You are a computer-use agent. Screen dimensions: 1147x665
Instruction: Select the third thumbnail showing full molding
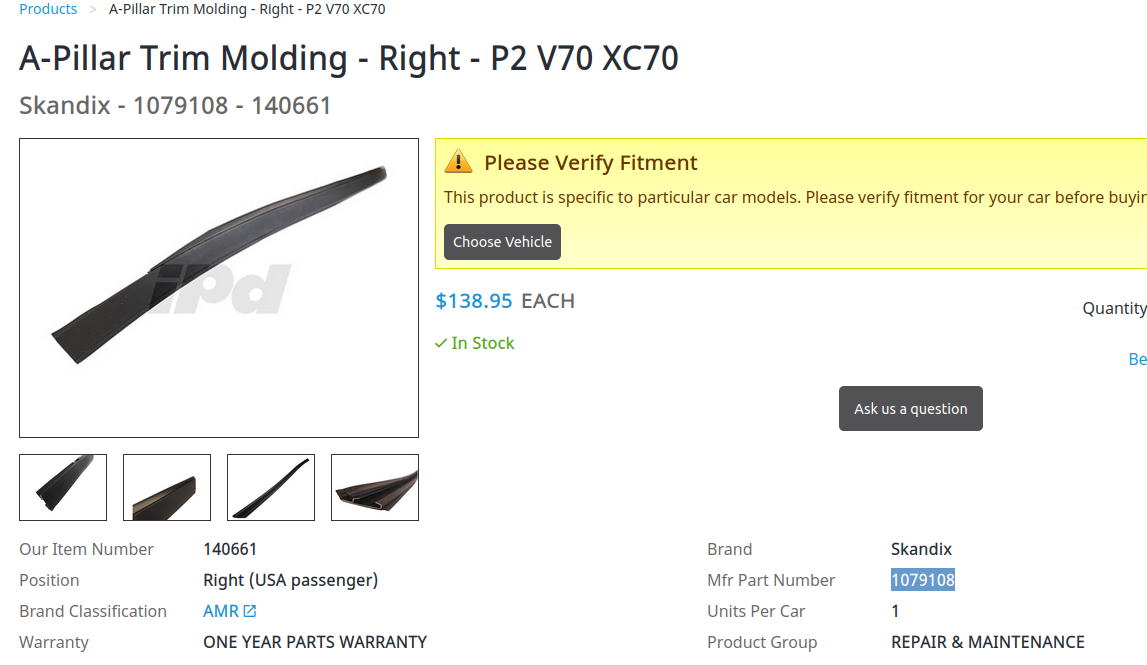271,487
